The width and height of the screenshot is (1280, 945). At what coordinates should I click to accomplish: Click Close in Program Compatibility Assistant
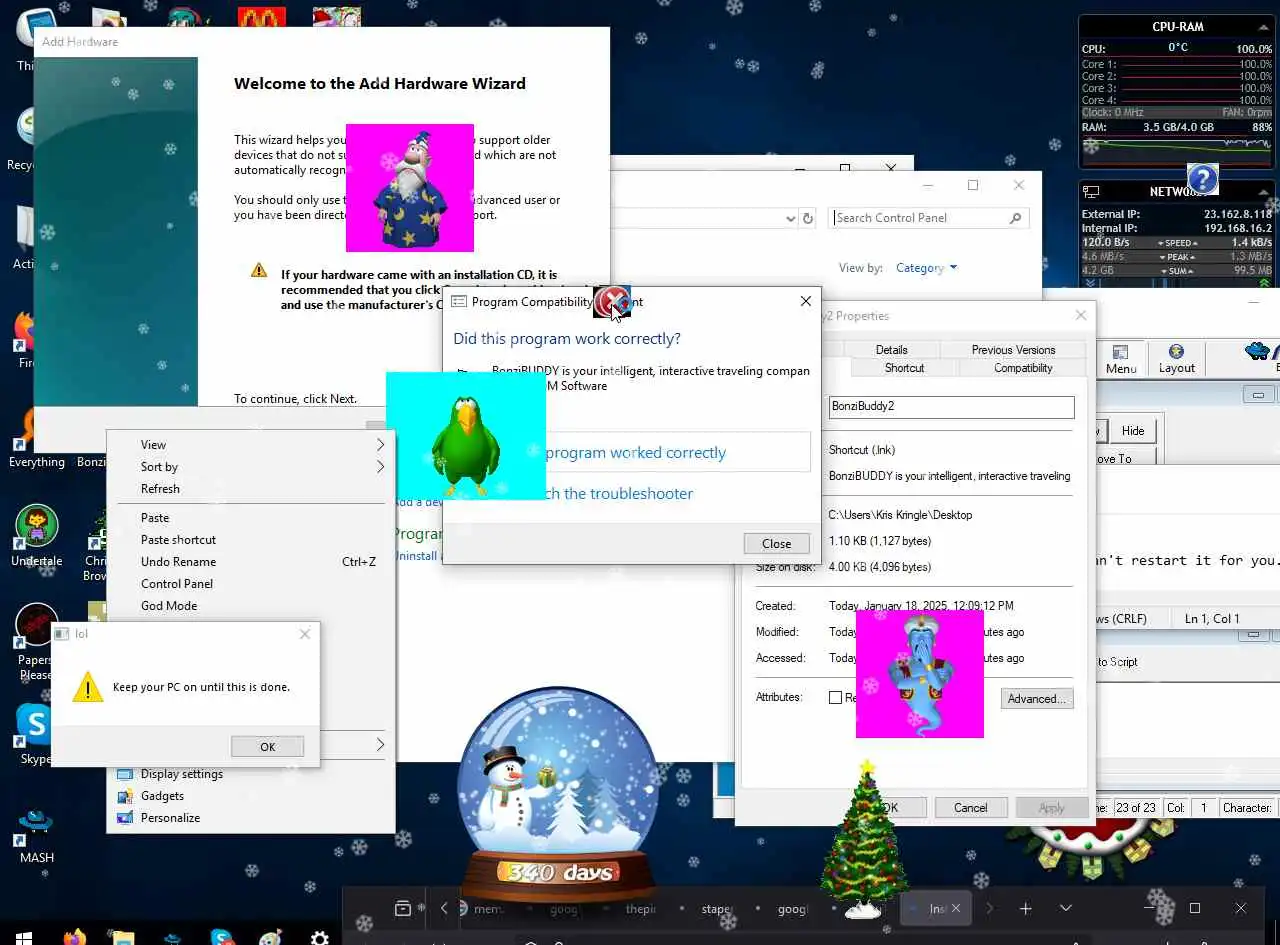click(x=777, y=543)
